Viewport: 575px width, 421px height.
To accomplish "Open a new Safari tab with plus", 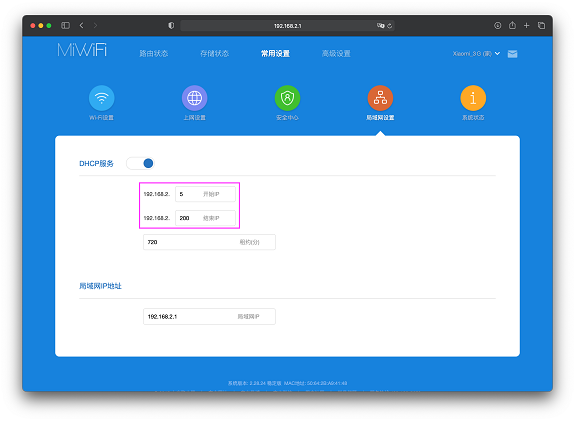I will [x=527, y=25].
